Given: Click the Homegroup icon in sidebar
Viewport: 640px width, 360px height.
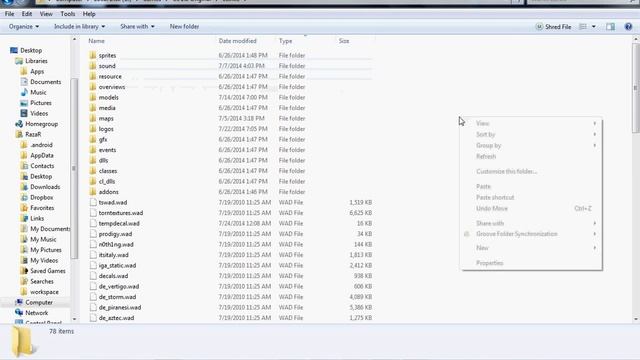Looking at the screenshot, I should click(x=19, y=124).
